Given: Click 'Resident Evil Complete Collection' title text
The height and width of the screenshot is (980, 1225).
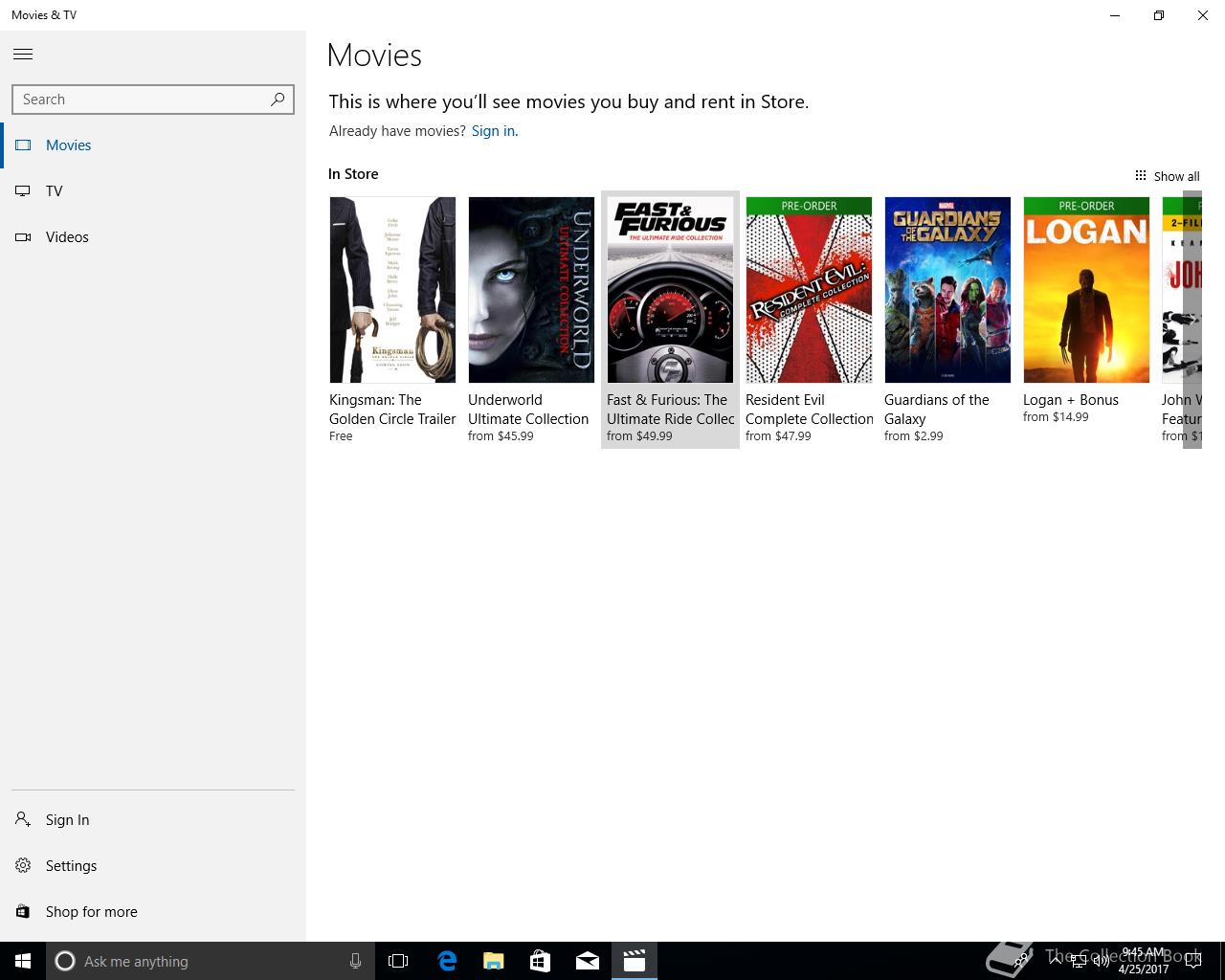Looking at the screenshot, I should 810,410.
